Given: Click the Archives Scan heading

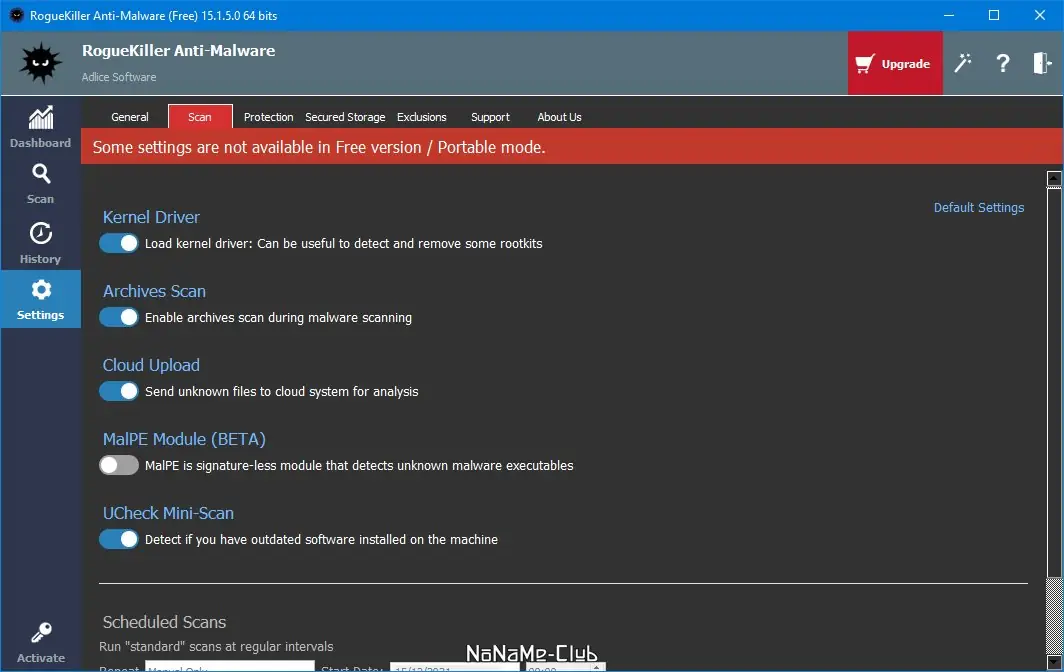Looking at the screenshot, I should (154, 291).
